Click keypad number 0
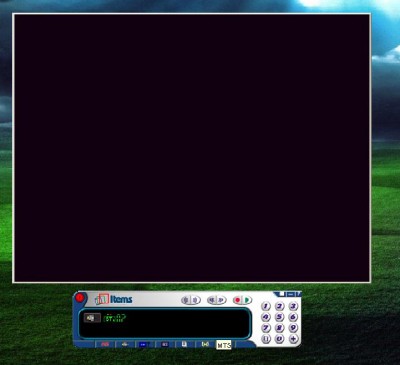This screenshot has height=365, width=400. (x=279, y=339)
